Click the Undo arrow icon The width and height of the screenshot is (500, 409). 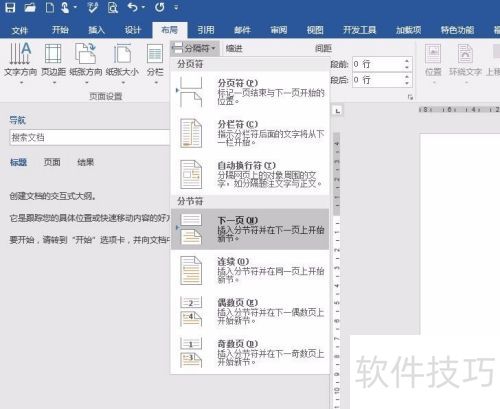click(133, 7)
